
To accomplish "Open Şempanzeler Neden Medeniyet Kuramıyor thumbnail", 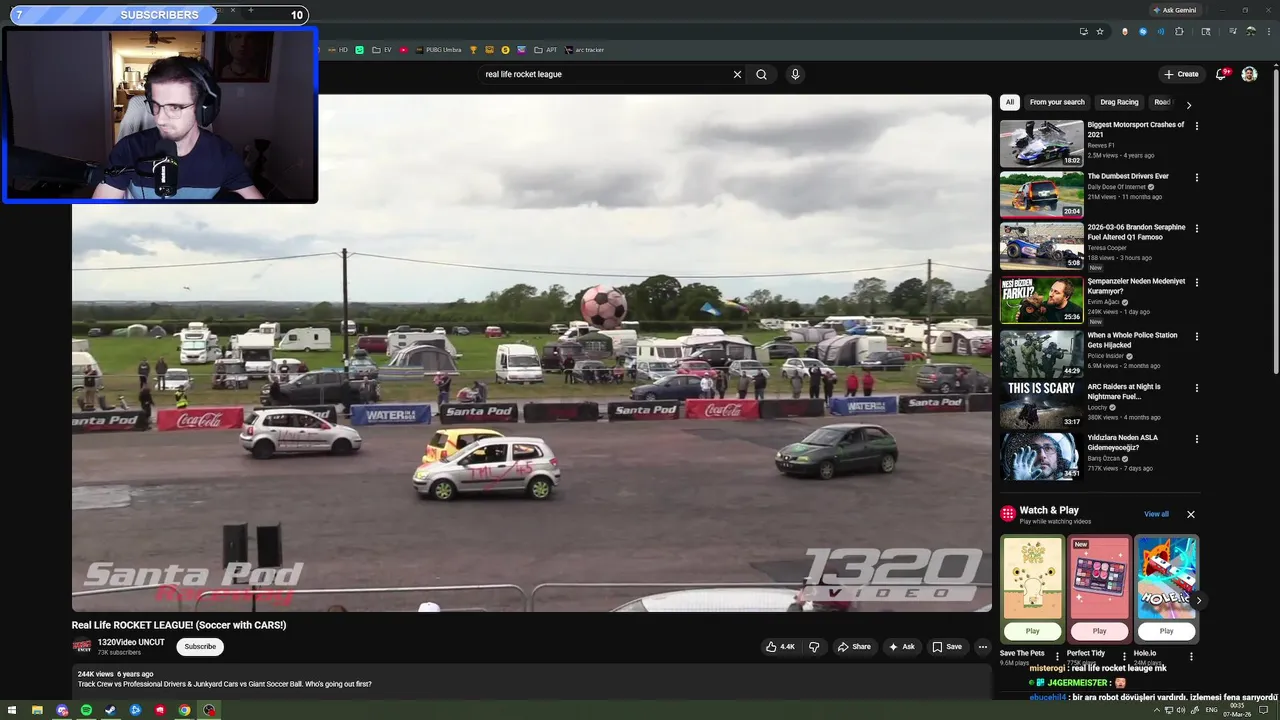I will tap(1042, 300).
